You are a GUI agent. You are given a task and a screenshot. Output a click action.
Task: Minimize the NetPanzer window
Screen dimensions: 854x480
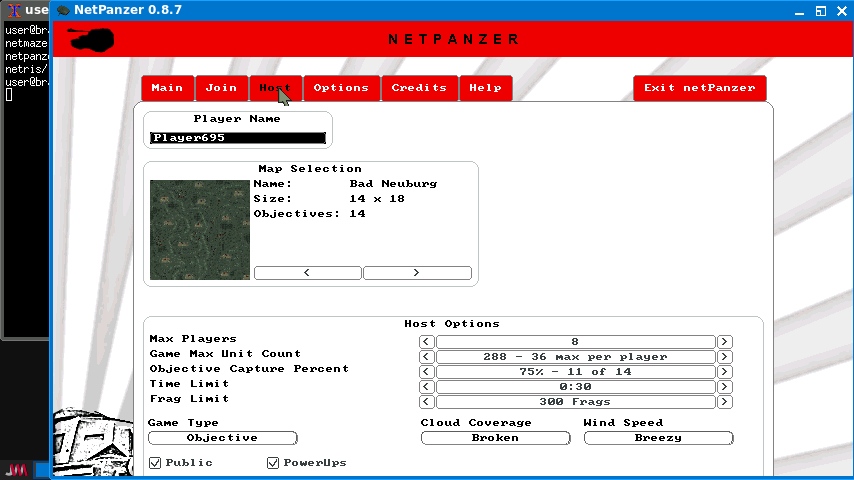tap(799, 11)
